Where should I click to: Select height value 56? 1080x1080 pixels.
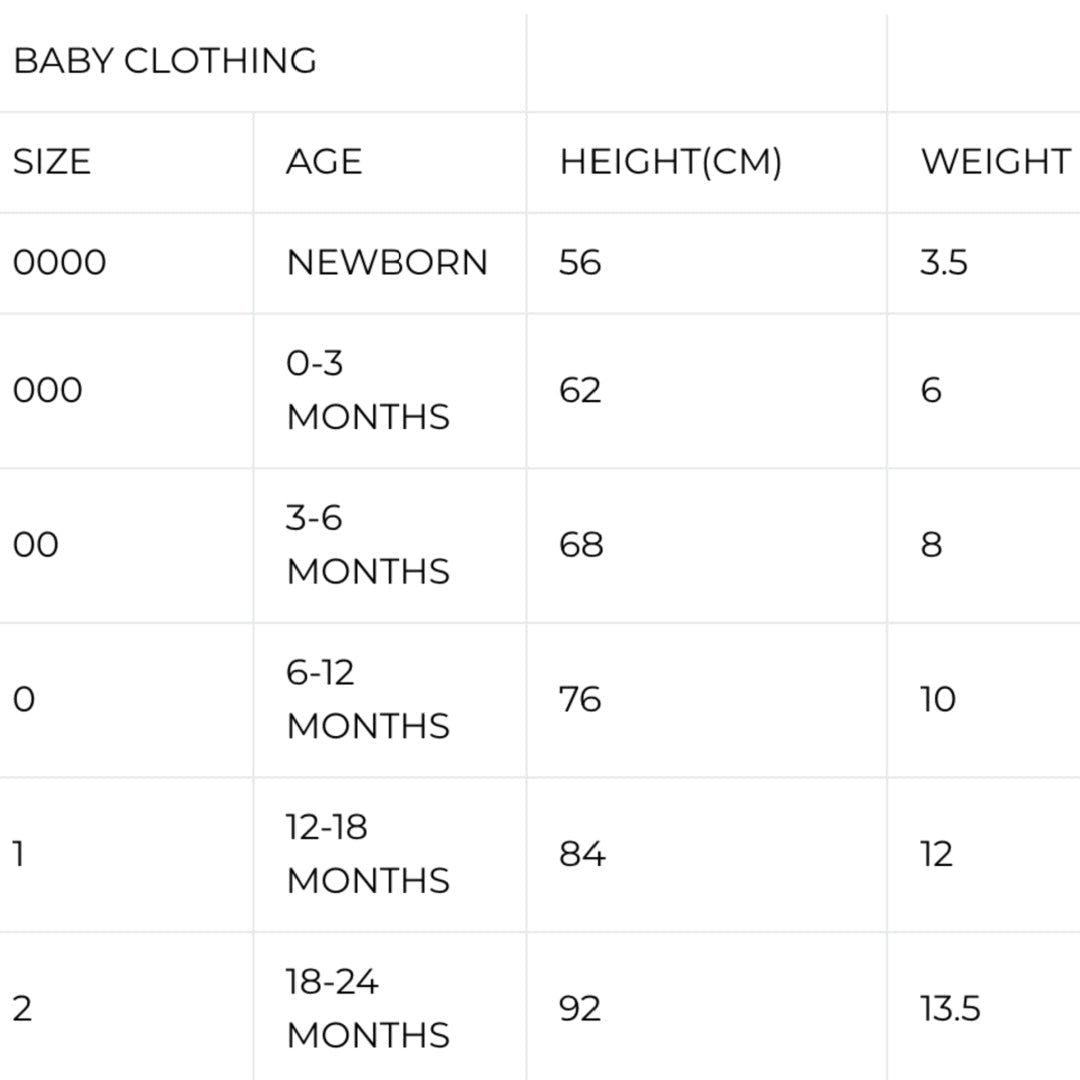(x=580, y=263)
